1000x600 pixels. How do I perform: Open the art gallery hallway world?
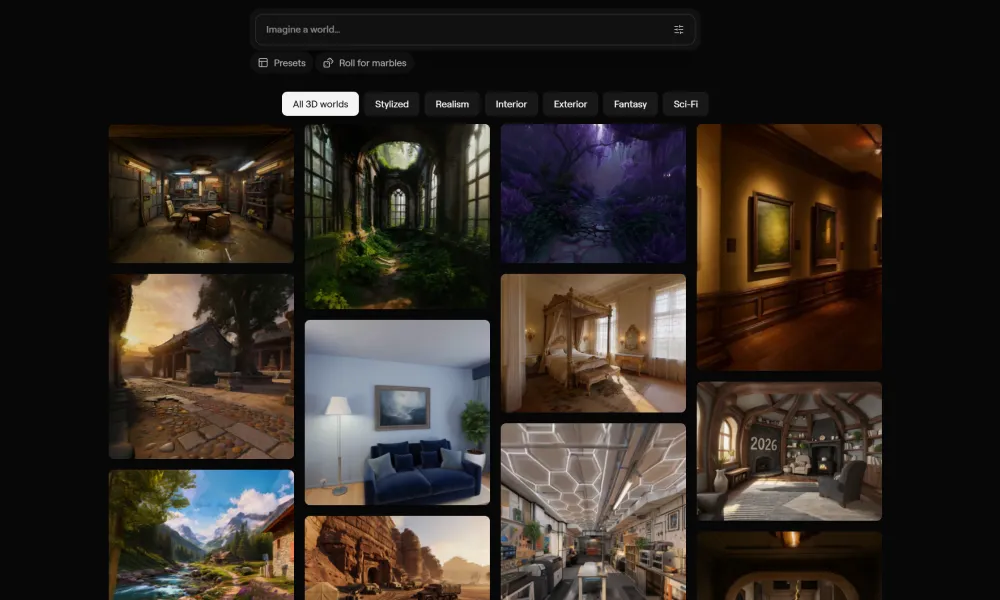point(789,247)
